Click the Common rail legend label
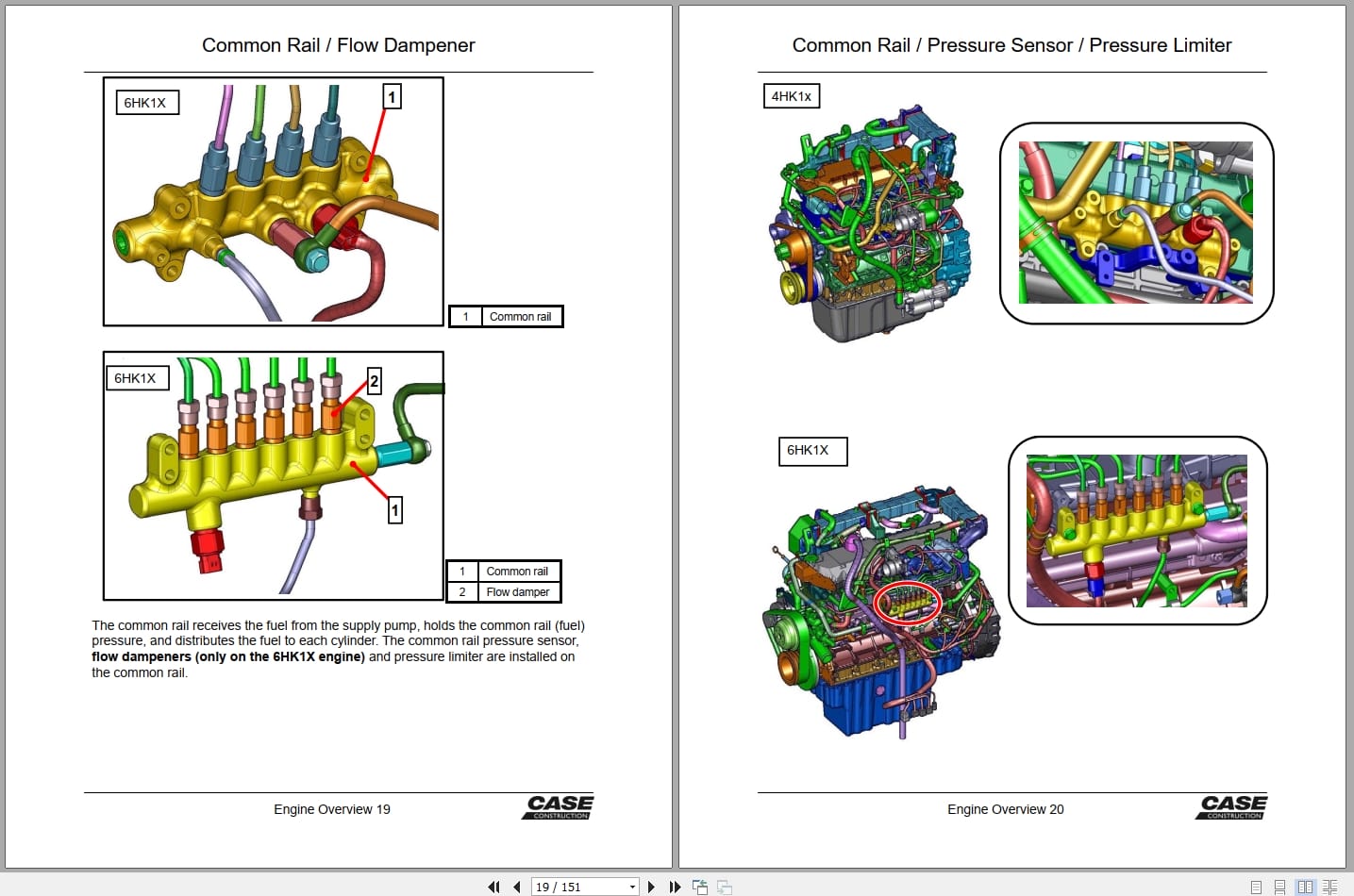The image size is (1354, 896). tap(519, 316)
